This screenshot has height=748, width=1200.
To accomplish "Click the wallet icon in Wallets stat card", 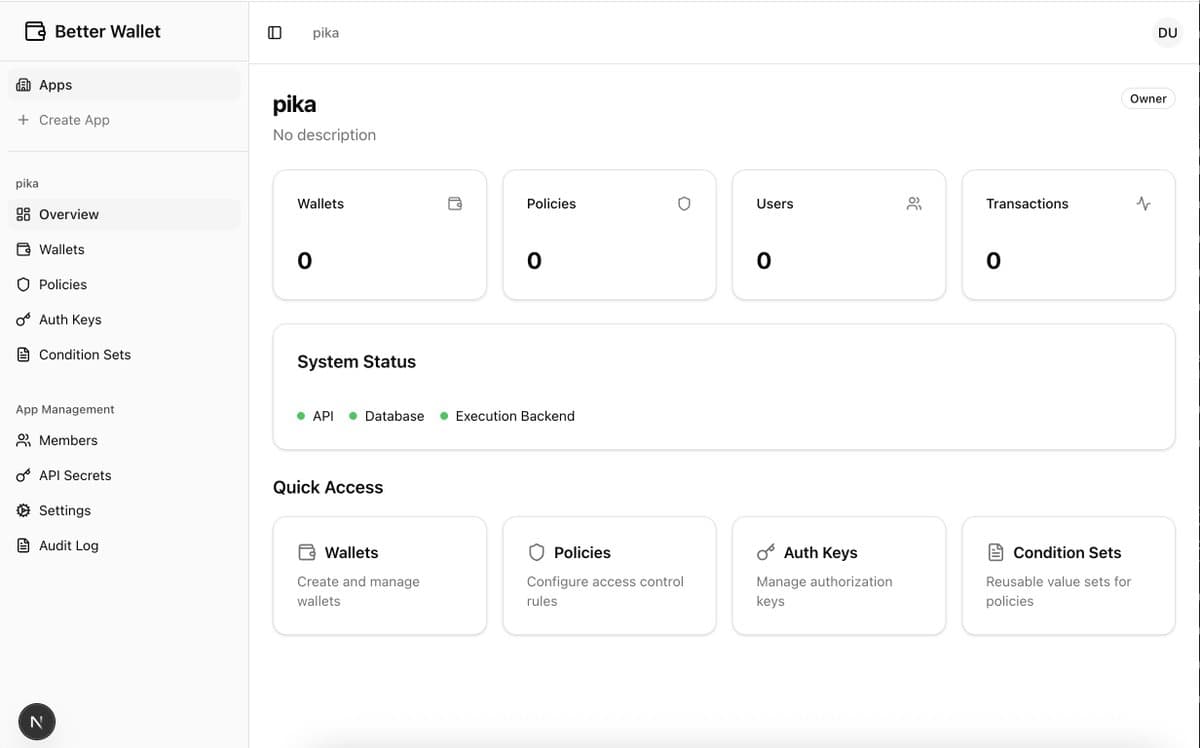I will pyautogui.click(x=455, y=204).
